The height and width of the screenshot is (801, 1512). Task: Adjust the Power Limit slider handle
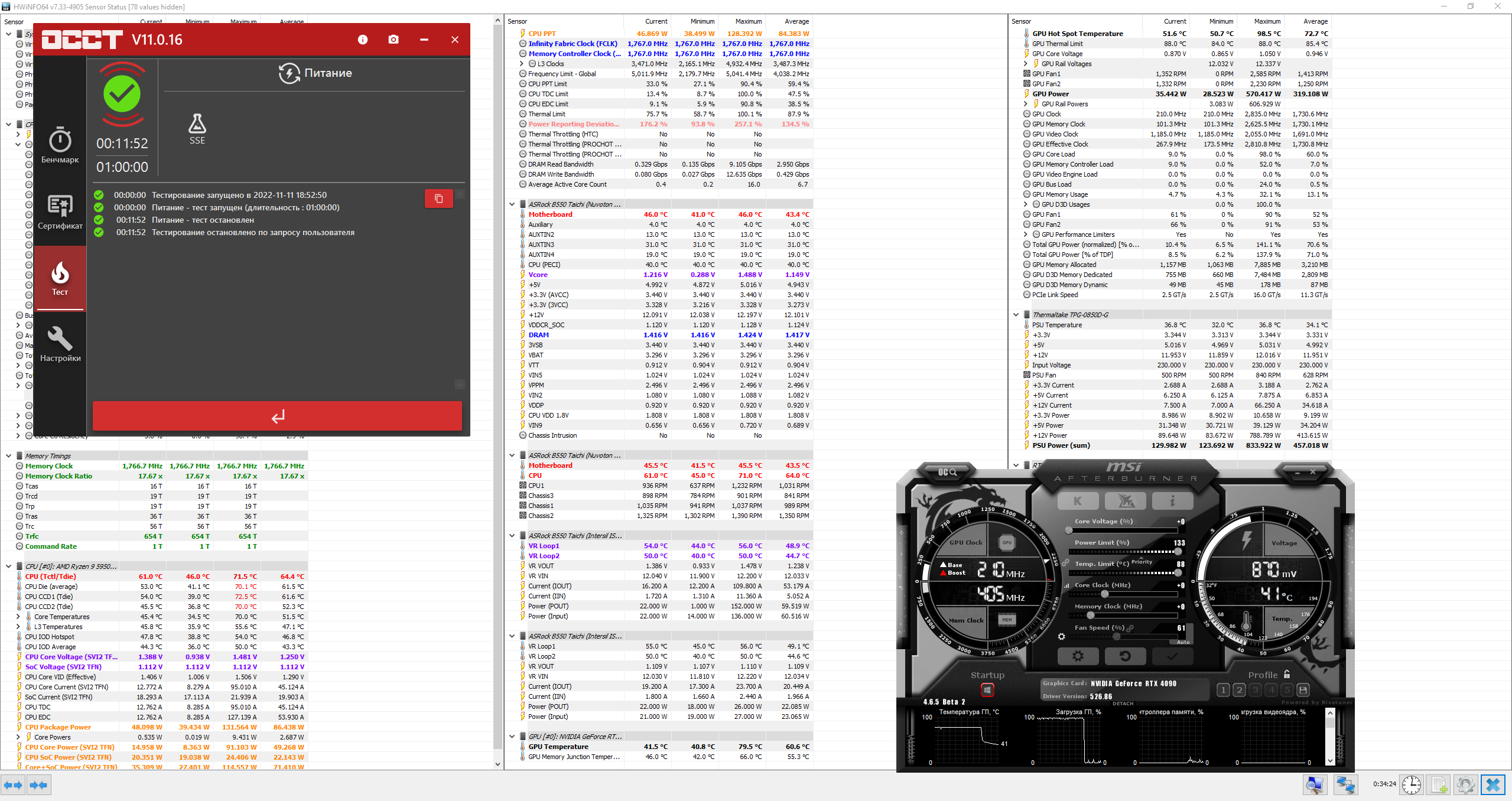coord(1178,552)
